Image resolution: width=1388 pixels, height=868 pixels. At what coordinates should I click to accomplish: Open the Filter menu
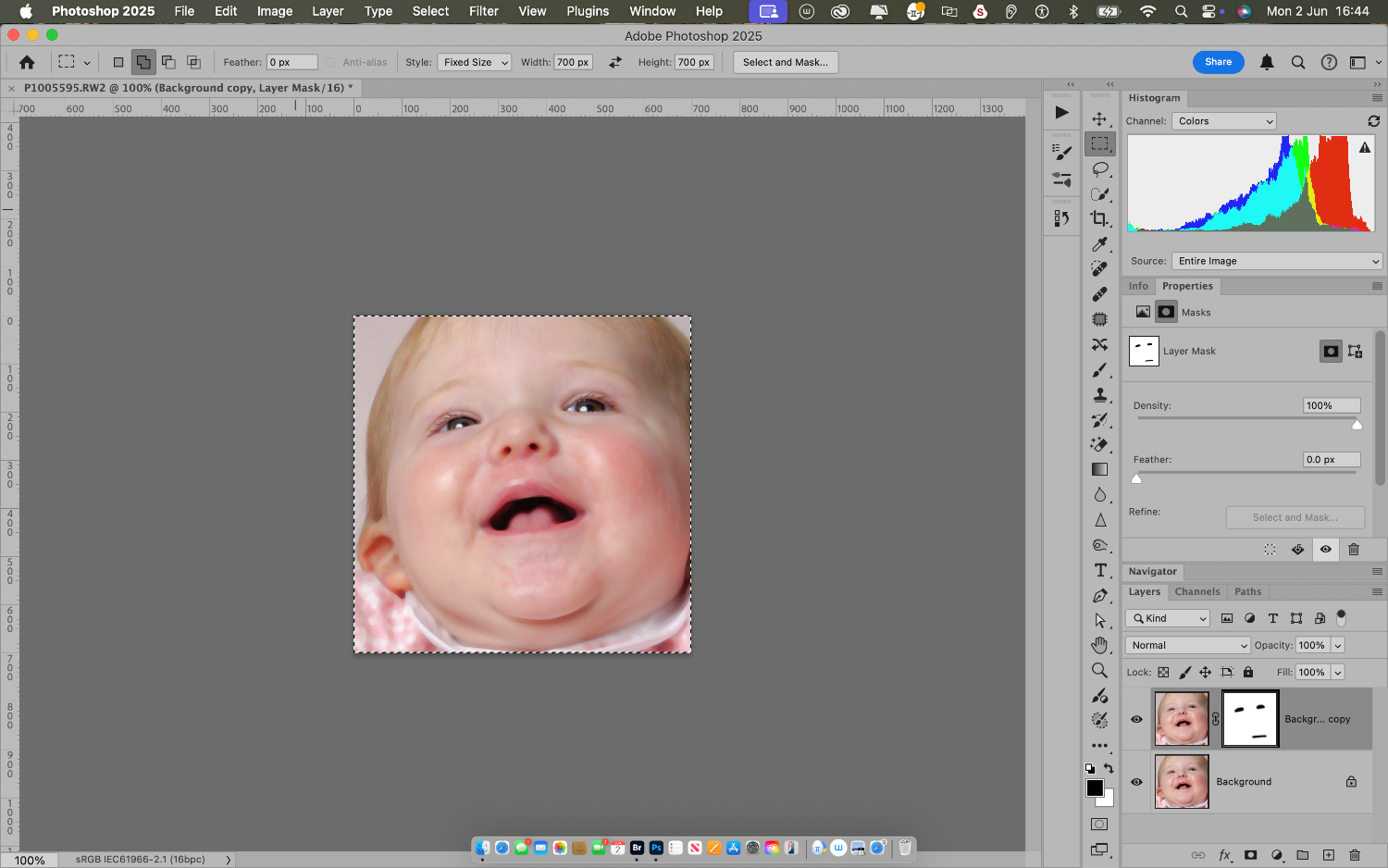tap(483, 11)
